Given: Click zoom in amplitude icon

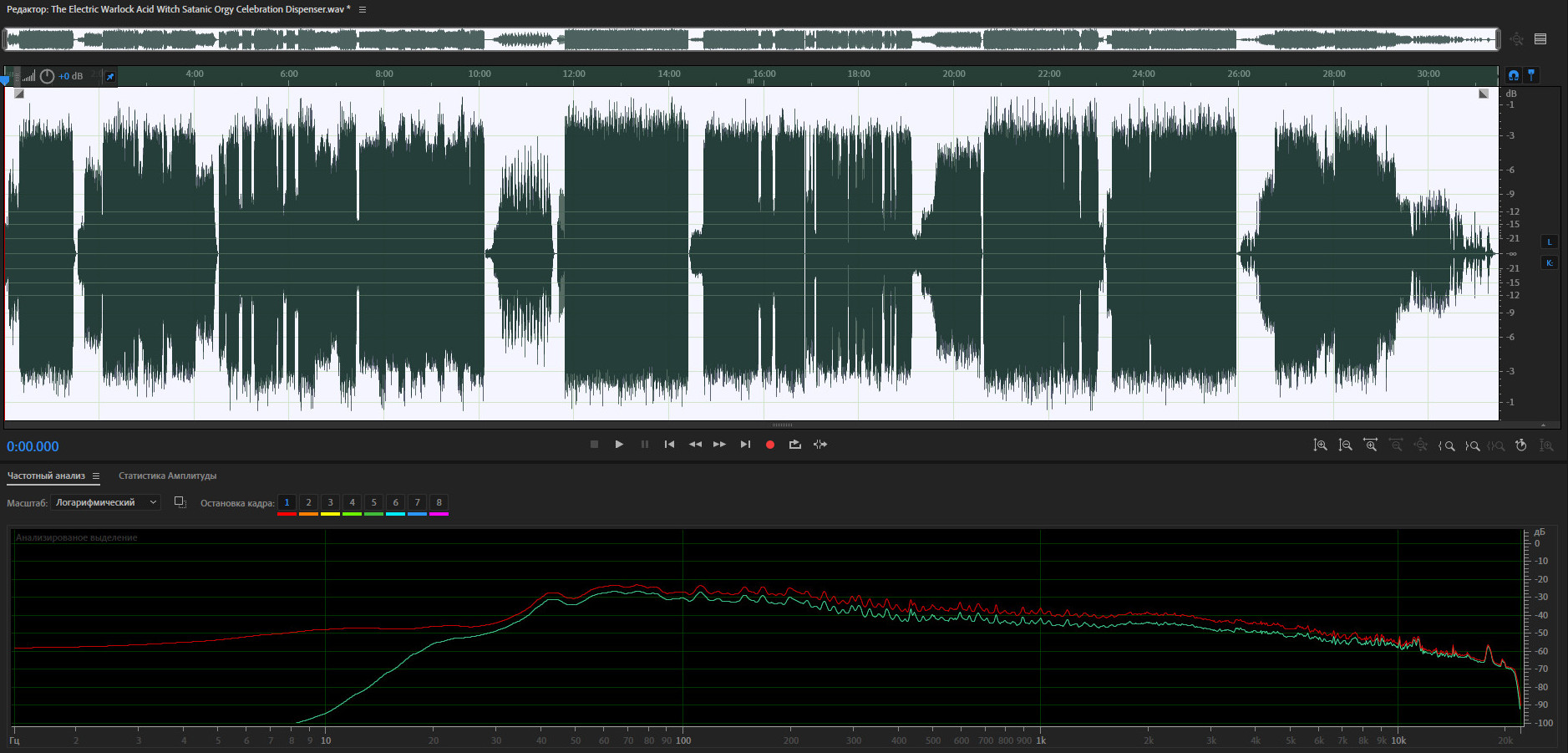Looking at the screenshot, I should tap(1320, 445).
